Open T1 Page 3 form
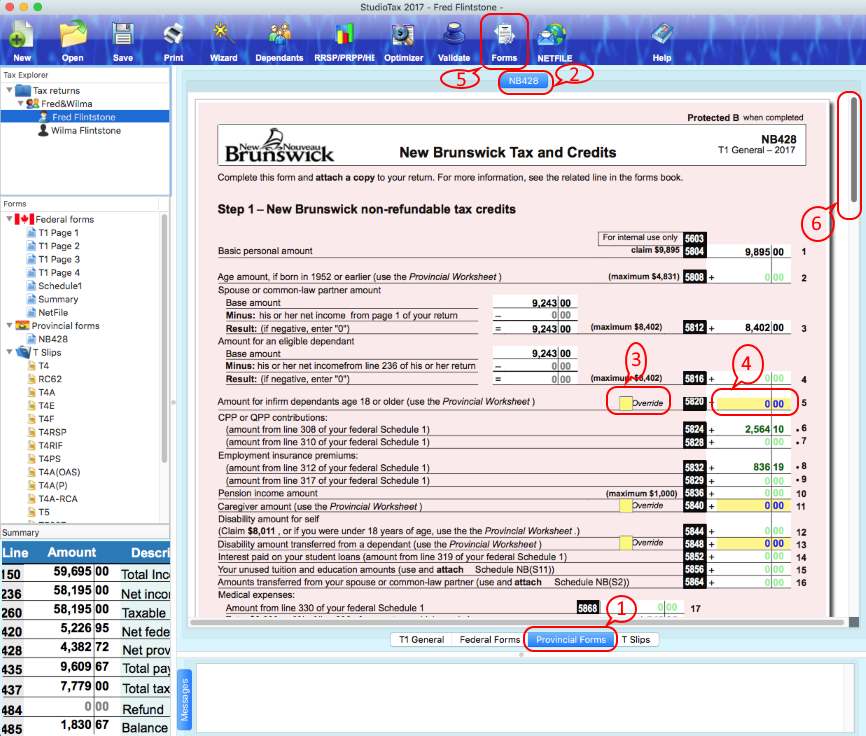This screenshot has width=866, height=736. tap(59, 259)
